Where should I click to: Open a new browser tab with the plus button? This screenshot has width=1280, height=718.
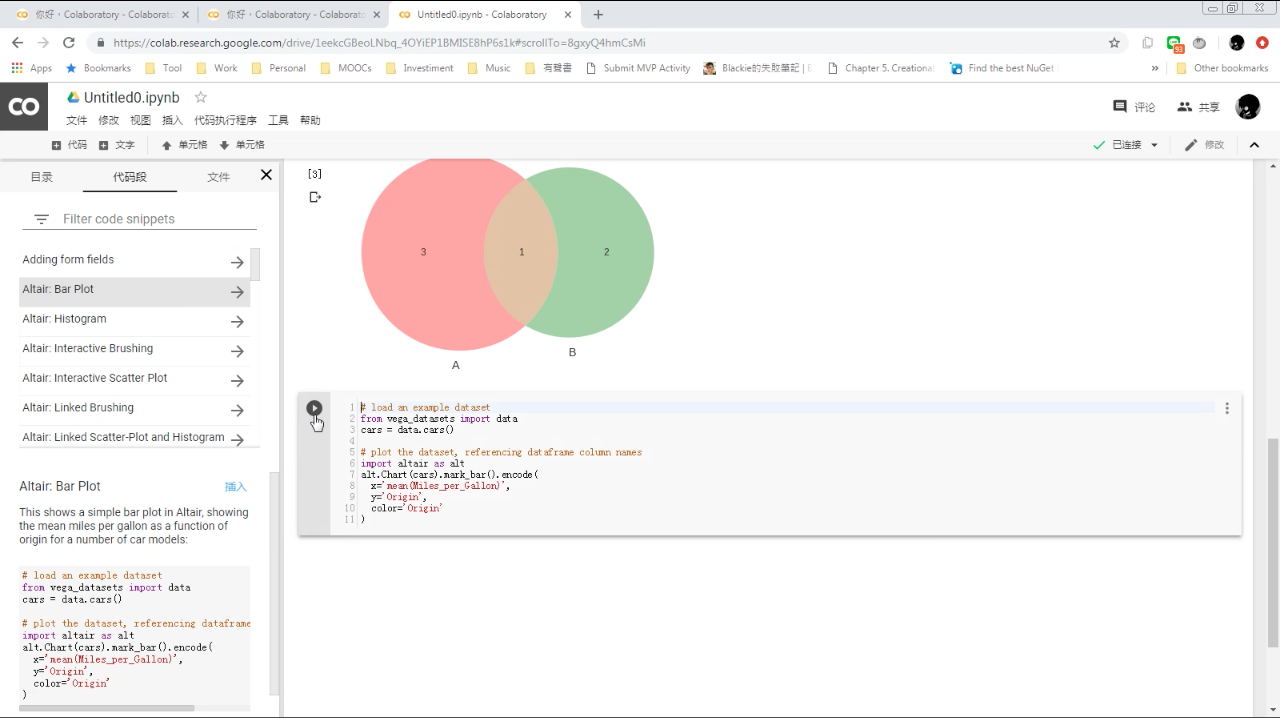pyautogui.click(x=598, y=15)
